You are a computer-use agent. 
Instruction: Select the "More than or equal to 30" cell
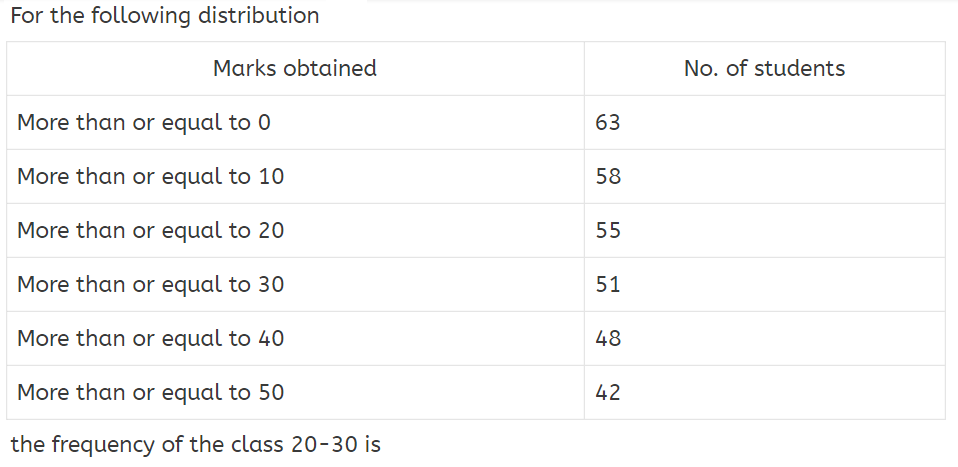(151, 285)
